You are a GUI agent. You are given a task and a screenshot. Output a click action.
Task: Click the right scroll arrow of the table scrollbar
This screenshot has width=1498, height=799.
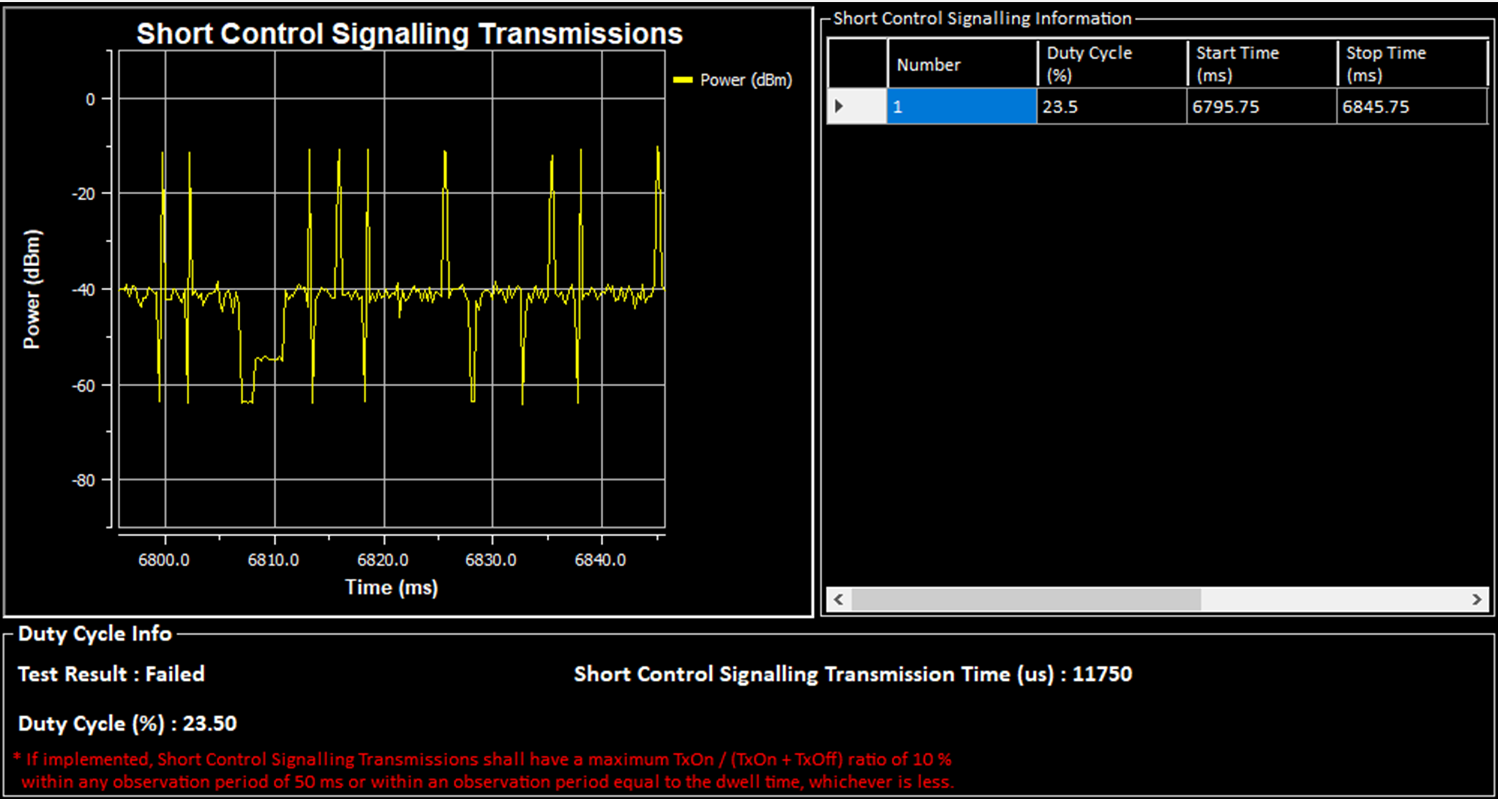coord(1478,599)
